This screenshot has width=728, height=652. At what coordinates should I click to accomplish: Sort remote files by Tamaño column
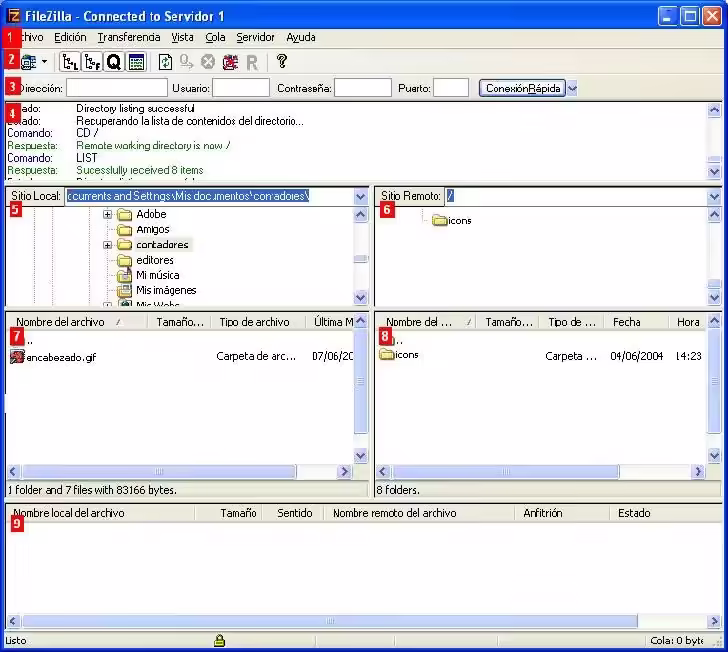[x=509, y=322]
